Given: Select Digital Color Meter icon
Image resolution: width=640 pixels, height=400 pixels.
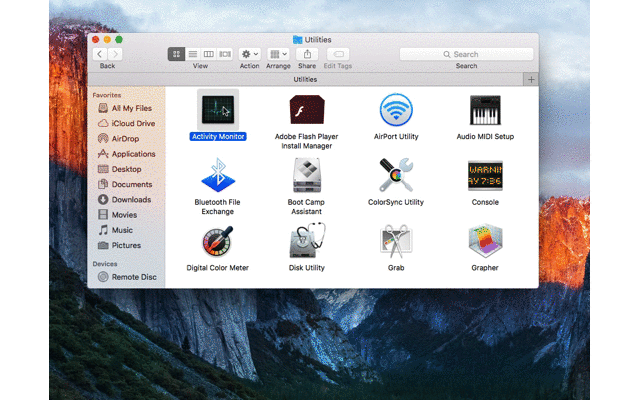Looking at the screenshot, I should (x=217, y=241).
